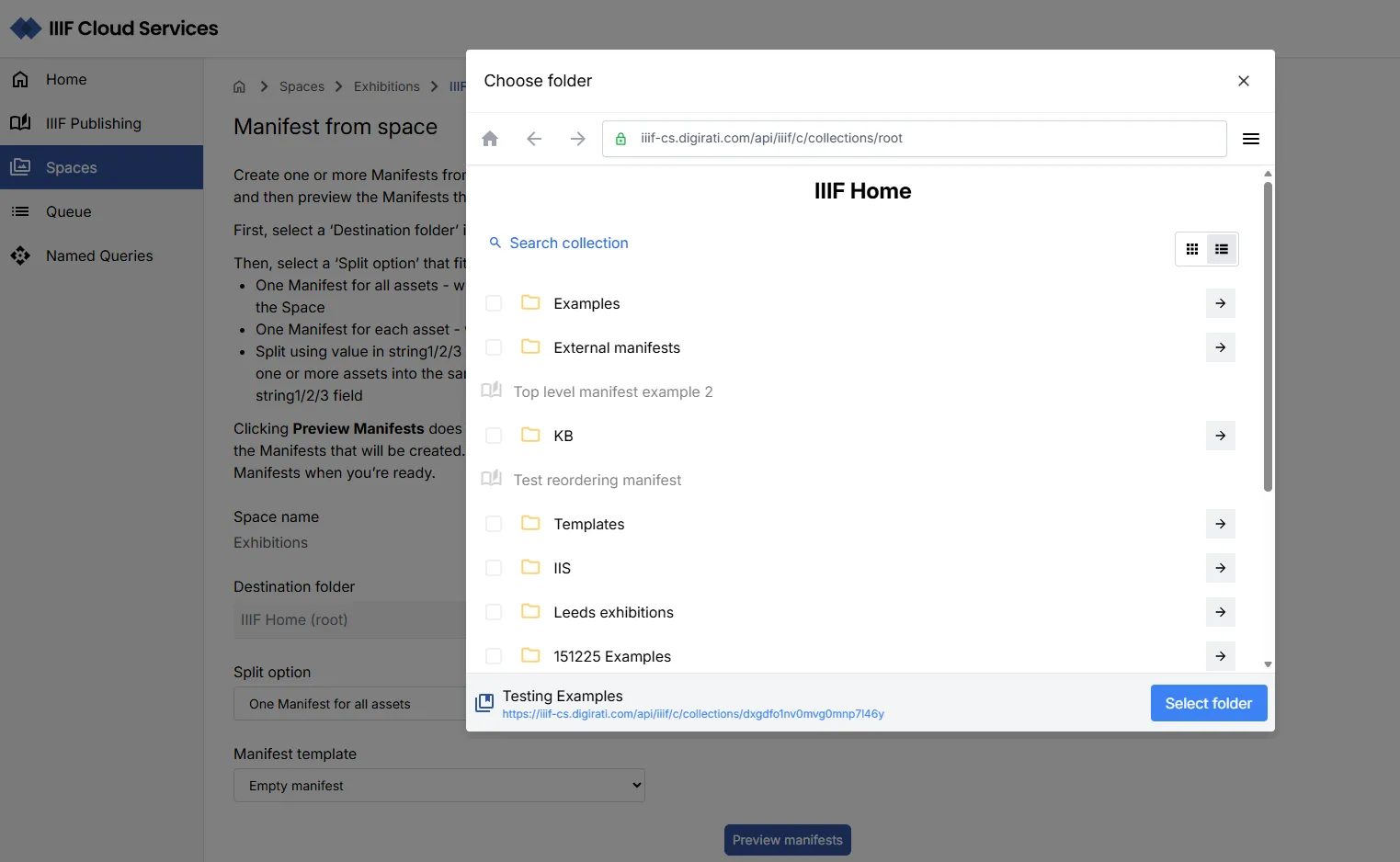
Task: Open Named Queries in the sidebar
Action: [x=101, y=255]
